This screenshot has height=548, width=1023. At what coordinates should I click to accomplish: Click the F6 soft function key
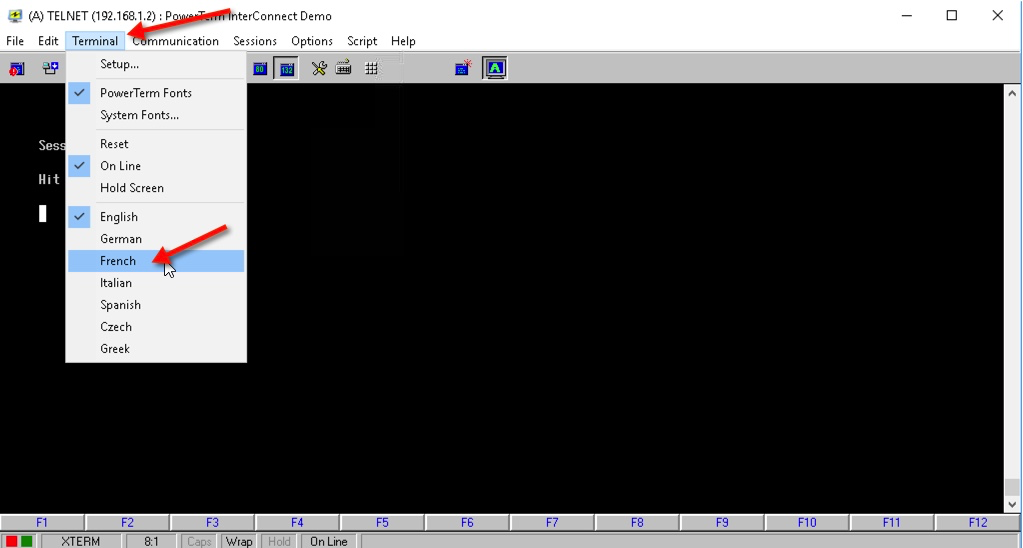(x=467, y=523)
